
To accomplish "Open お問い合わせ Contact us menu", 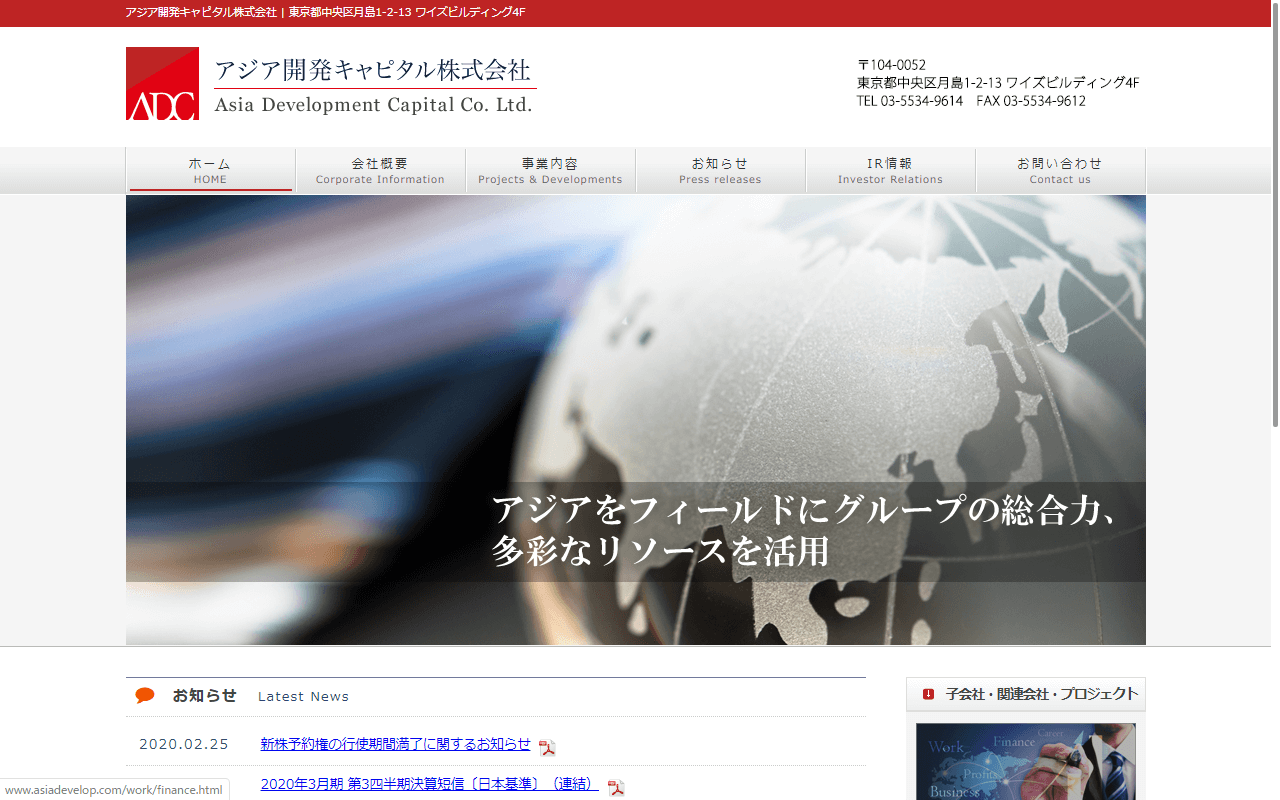I will point(1060,171).
